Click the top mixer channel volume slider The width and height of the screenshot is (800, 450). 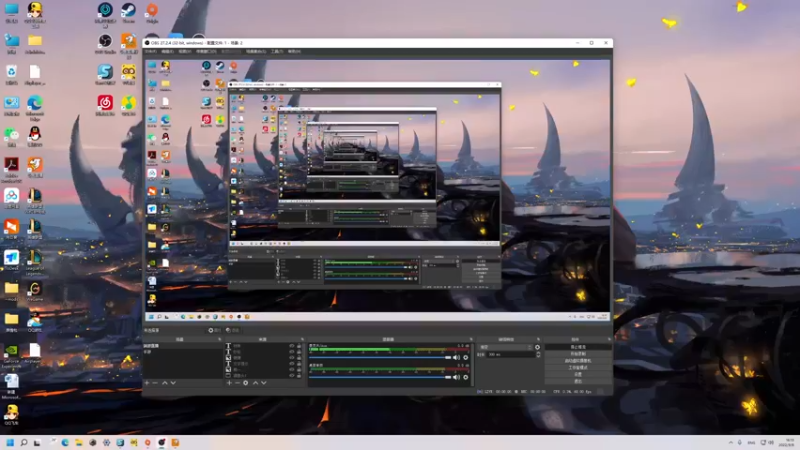coord(380,358)
